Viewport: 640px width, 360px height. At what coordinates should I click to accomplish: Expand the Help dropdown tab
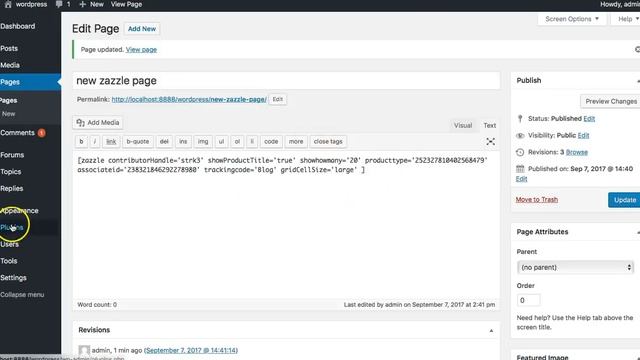click(627, 19)
